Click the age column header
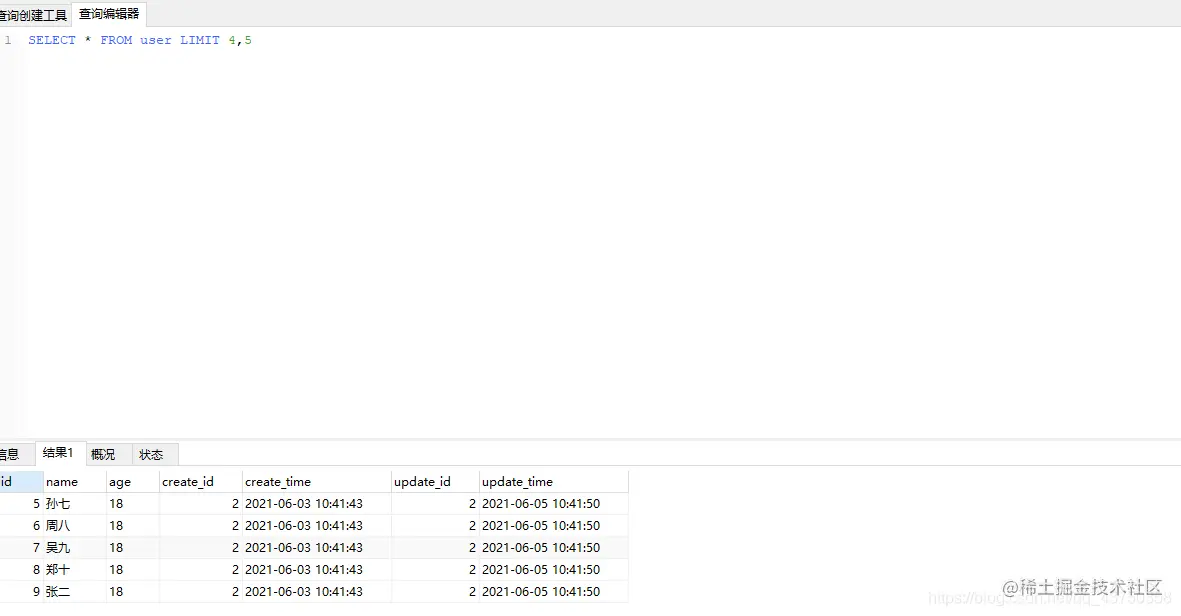Viewport: 1181px width, 616px height. (133, 482)
